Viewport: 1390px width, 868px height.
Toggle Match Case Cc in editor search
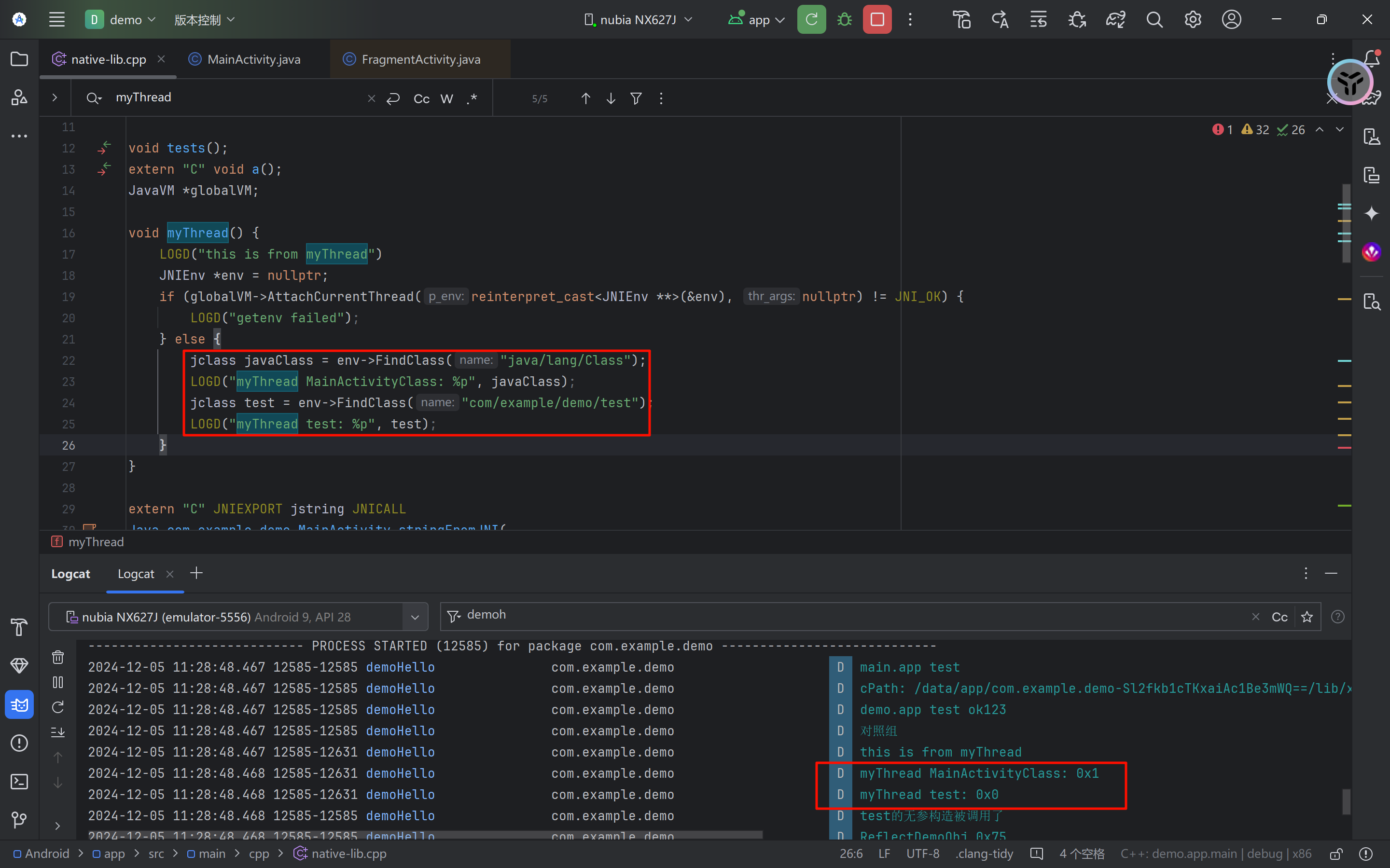click(421, 99)
